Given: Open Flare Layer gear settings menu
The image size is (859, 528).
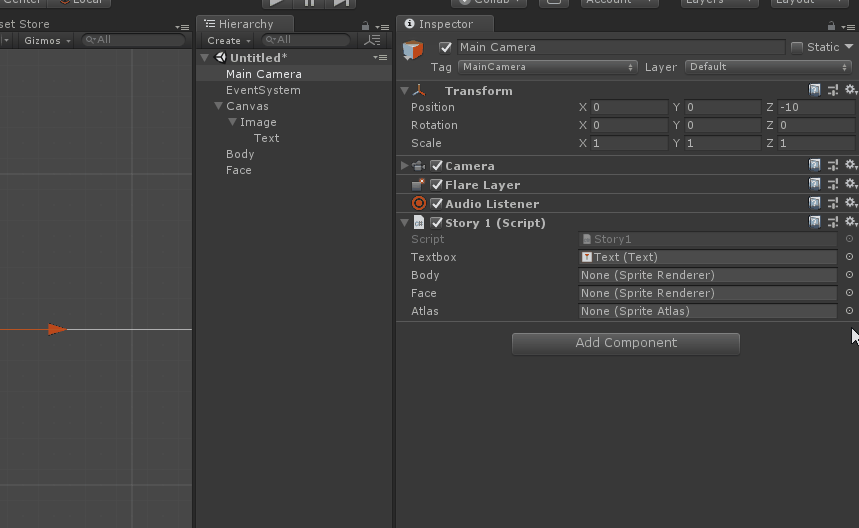Looking at the screenshot, I should tap(851, 184).
